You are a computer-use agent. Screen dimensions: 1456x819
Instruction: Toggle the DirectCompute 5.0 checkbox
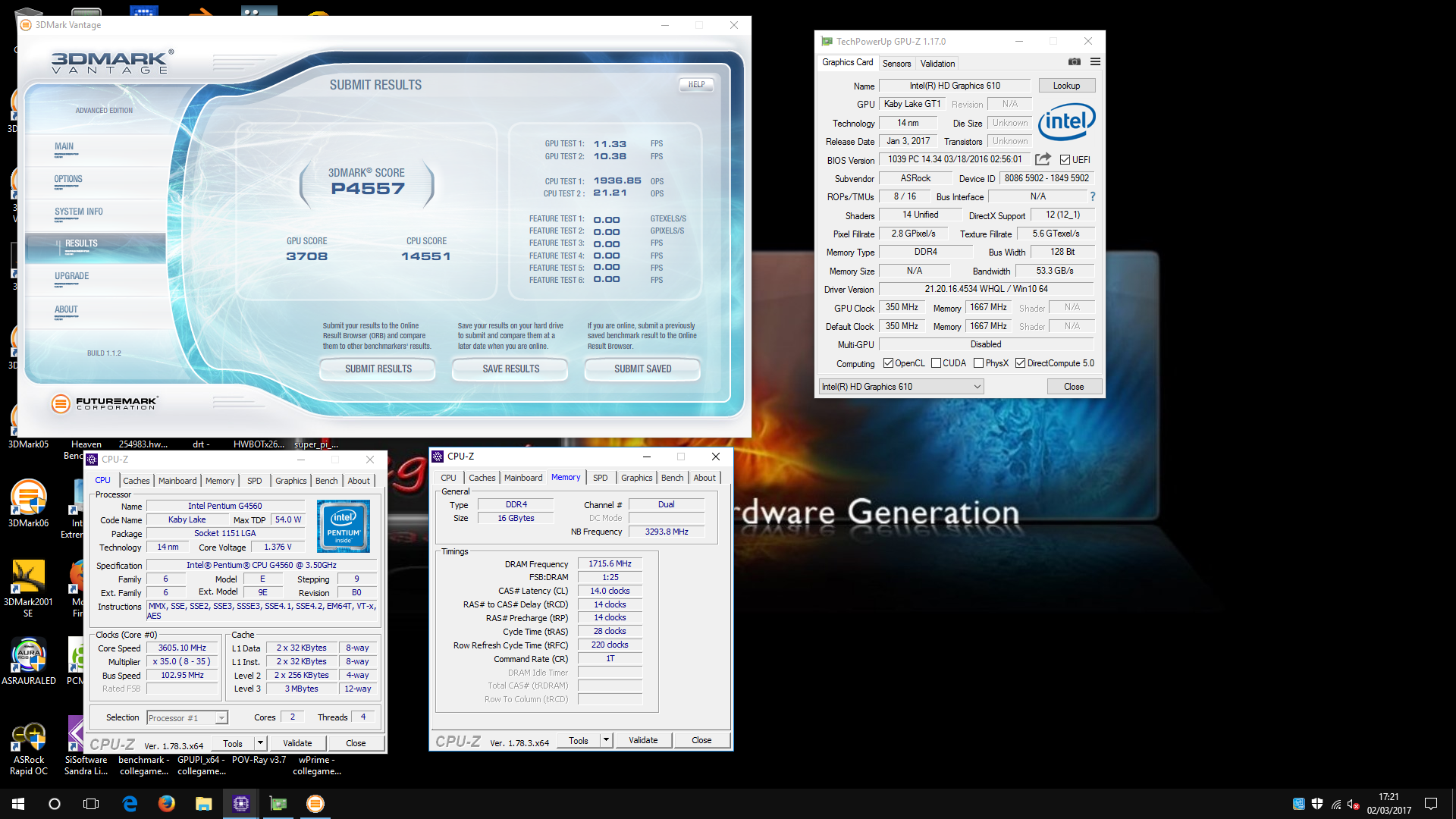(x=1020, y=363)
